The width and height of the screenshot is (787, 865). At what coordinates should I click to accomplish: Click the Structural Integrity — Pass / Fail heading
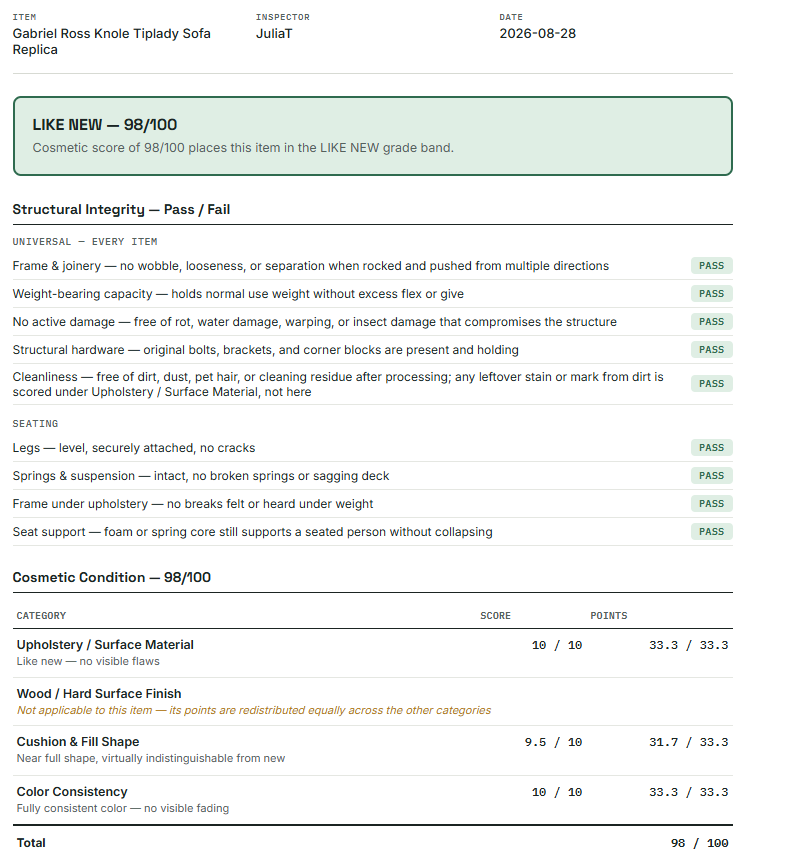pos(121,210)
